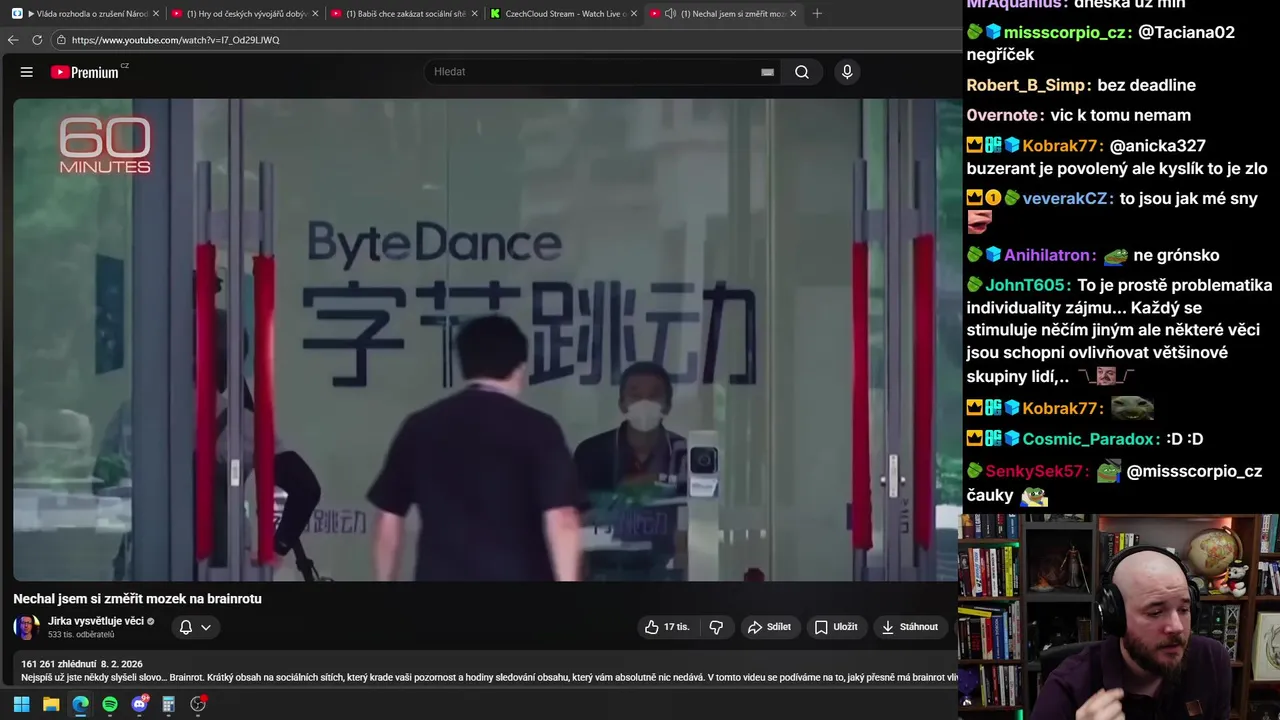Click the video title Nechal jsem si změřit mozek
The image size is (1280, 720).
[x=137, y=599]
